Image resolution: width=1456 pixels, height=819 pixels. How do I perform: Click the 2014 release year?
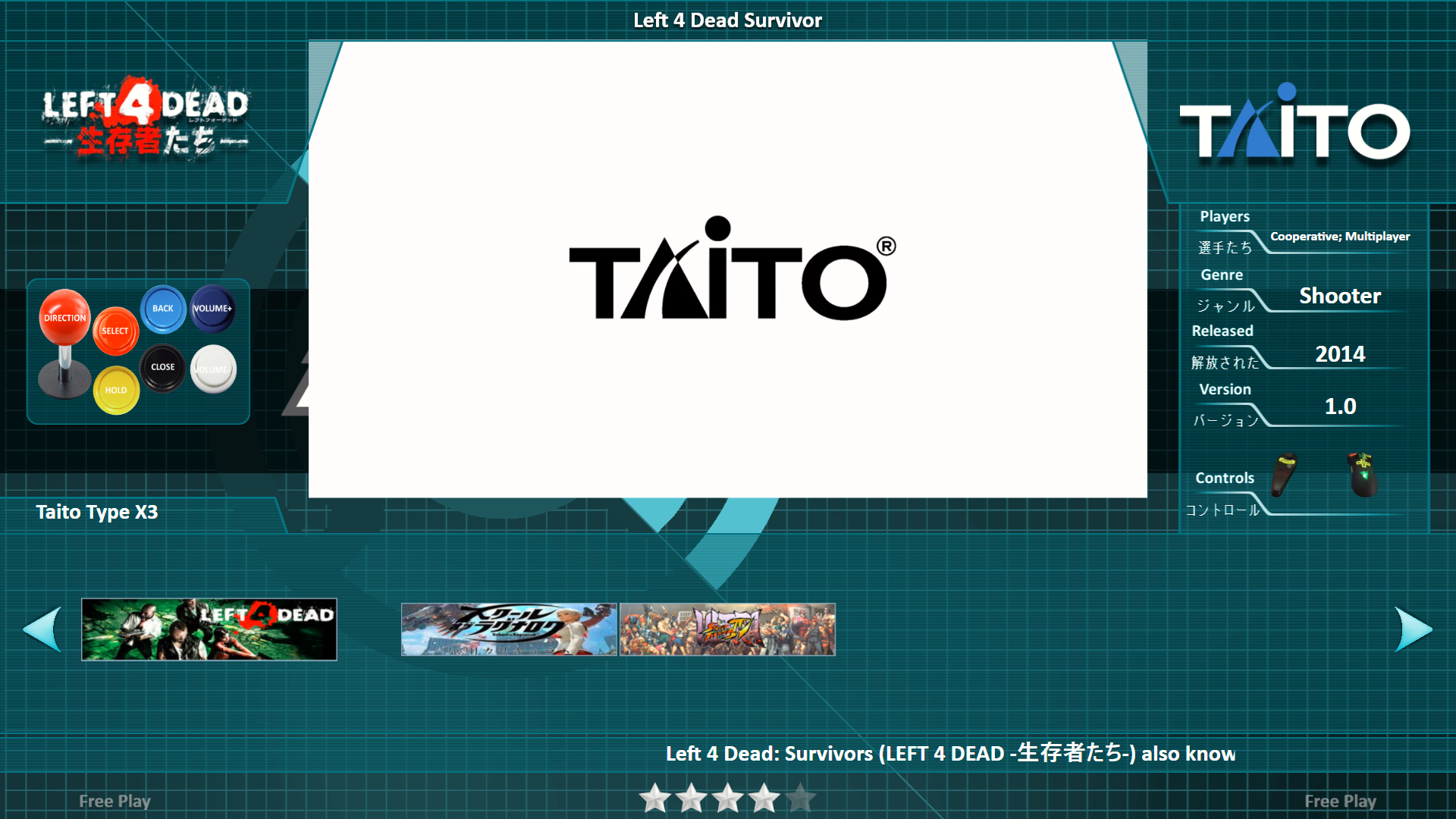[x=1340, y=354]
